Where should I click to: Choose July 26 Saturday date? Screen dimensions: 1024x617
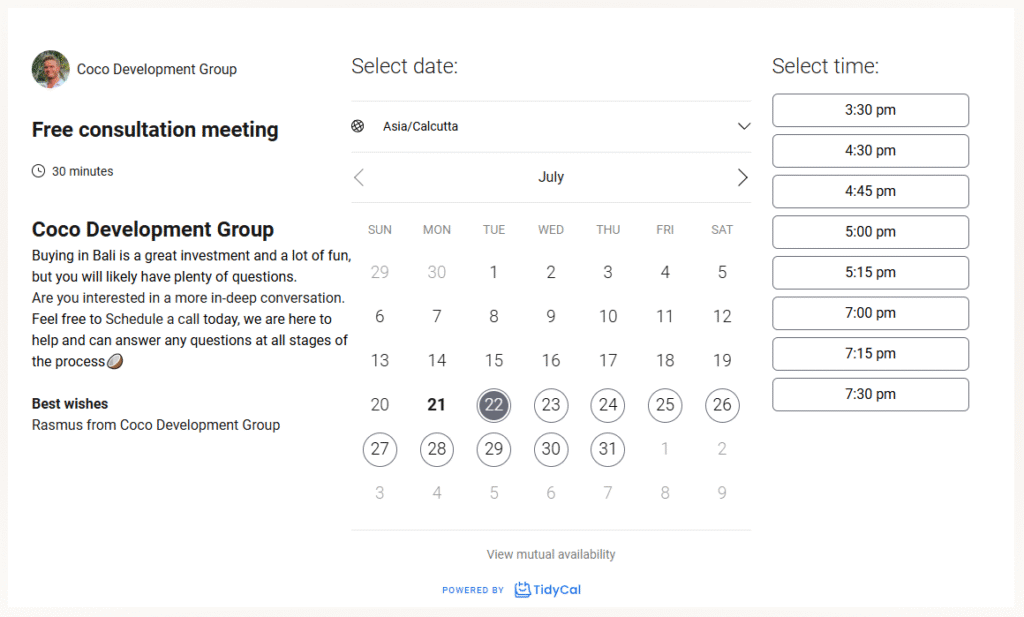tap(722, 405)
